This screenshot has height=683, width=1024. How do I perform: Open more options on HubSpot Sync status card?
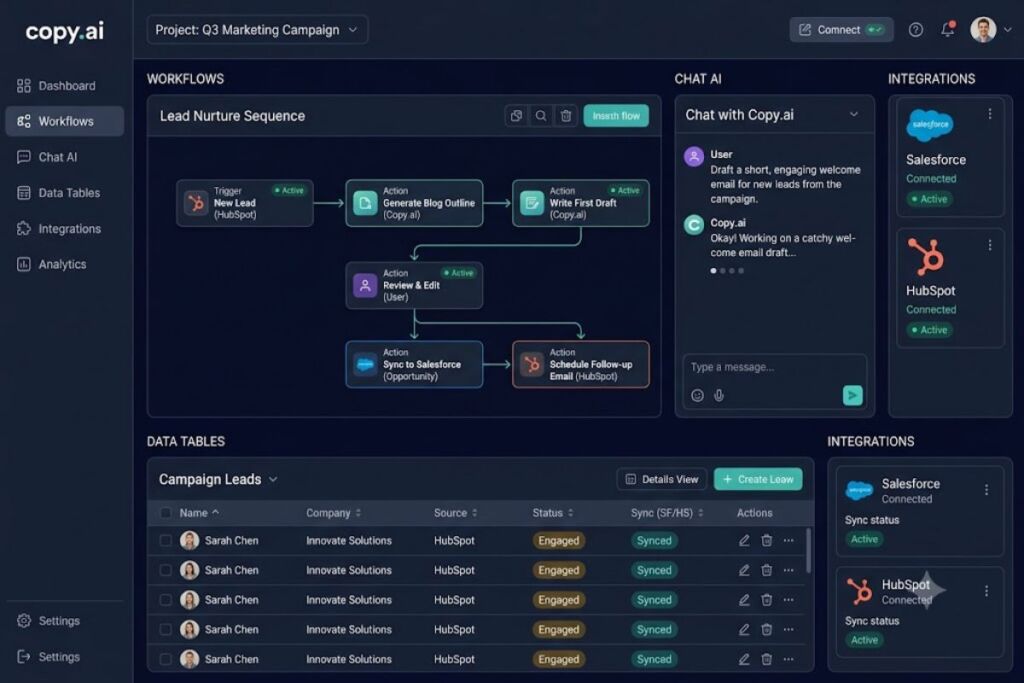[986, 591]
